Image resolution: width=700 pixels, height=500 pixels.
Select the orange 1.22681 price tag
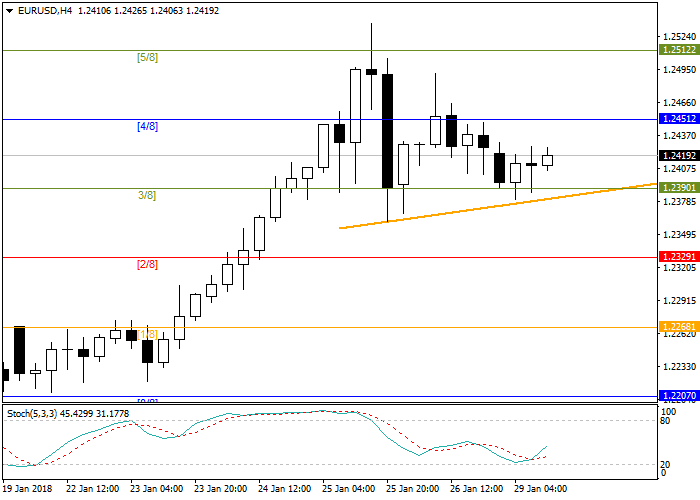[679, 326]
